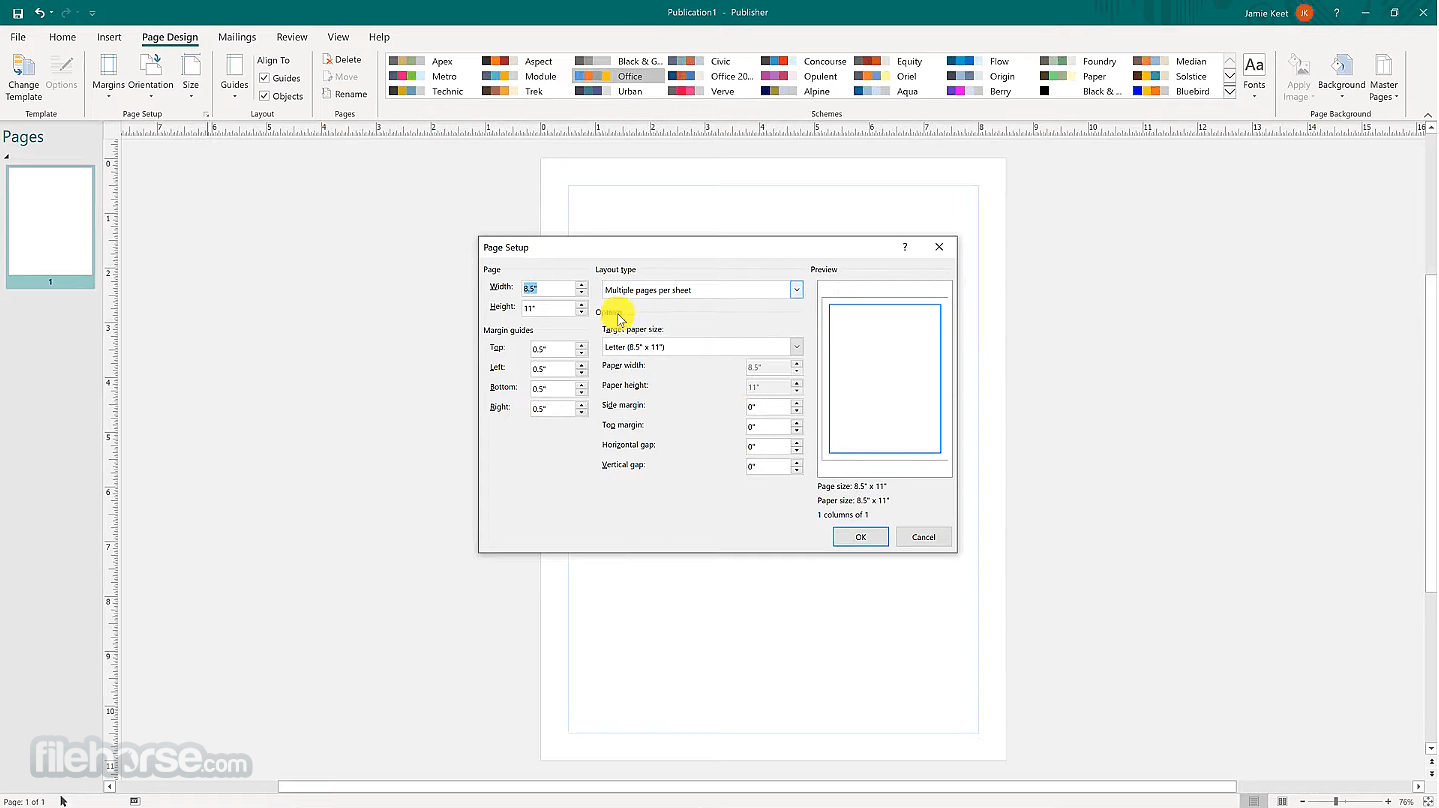This screenshot has height=808, width=1439.
Task: Click the zoom level 76% in the status bar
Action: pyautogui.click(x=1406, y=802)
